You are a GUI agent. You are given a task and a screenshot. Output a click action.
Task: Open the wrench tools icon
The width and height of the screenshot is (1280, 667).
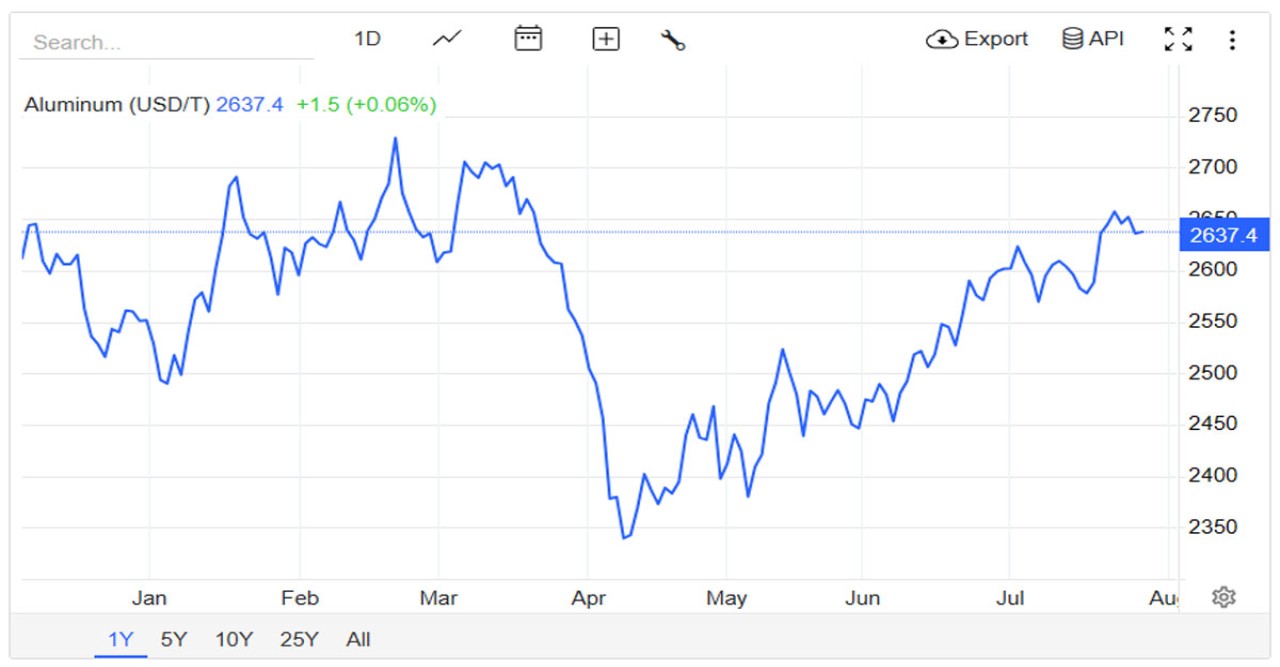pyautogui.click(x=673, y=40)
